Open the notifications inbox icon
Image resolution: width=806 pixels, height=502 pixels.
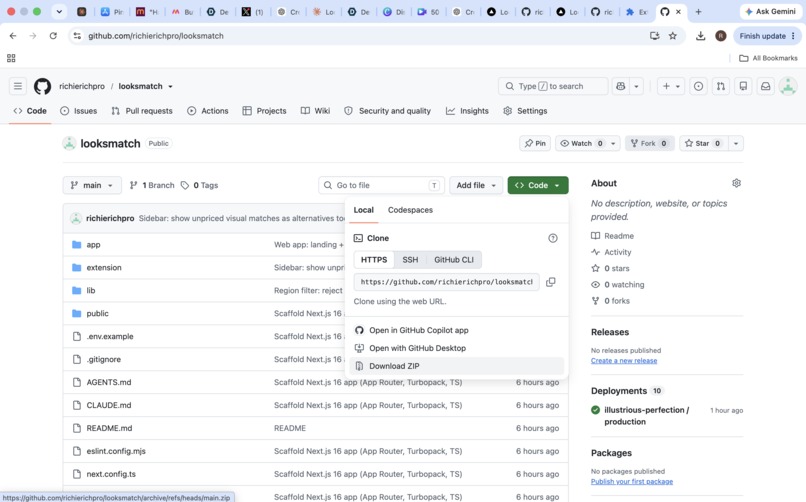coord(765,86)
